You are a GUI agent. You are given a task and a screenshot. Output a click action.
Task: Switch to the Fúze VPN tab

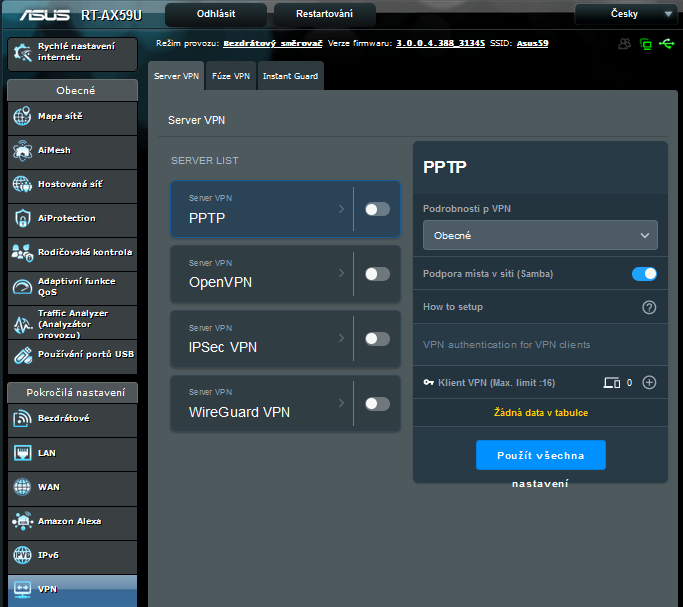click(231, 76)
